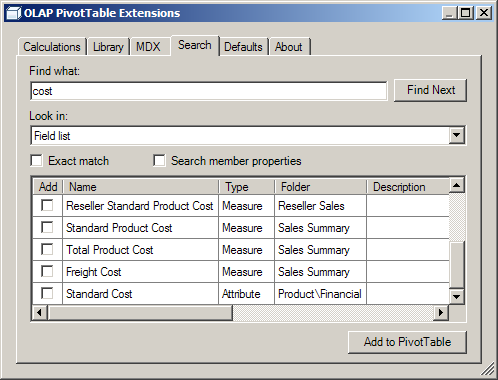Image resolution: width=498 pixels, height=380 pixels.
Task: Click the scroll down arrow of results list
Action: click(456, 296)
